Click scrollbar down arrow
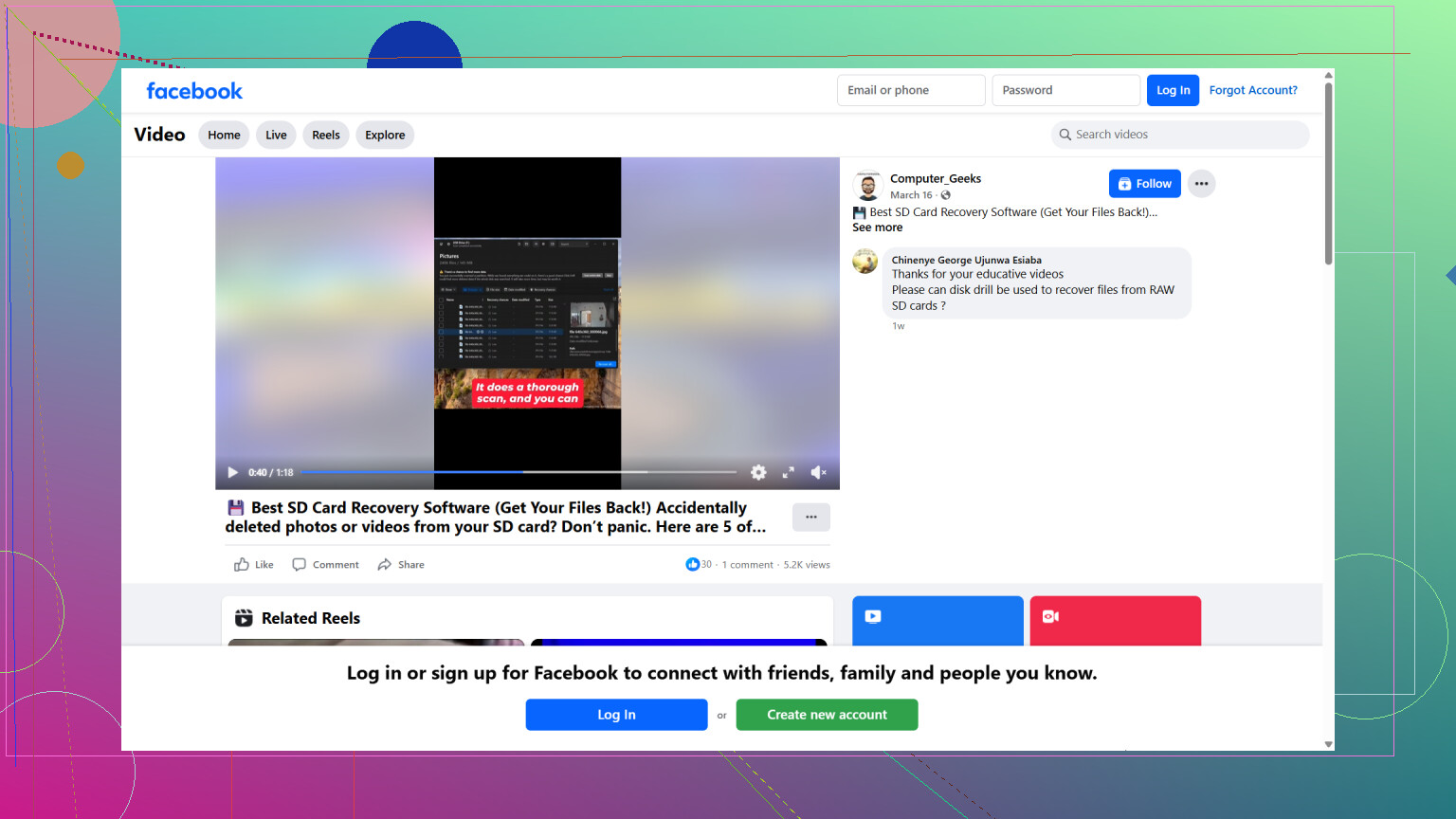 click(1328, 744)
